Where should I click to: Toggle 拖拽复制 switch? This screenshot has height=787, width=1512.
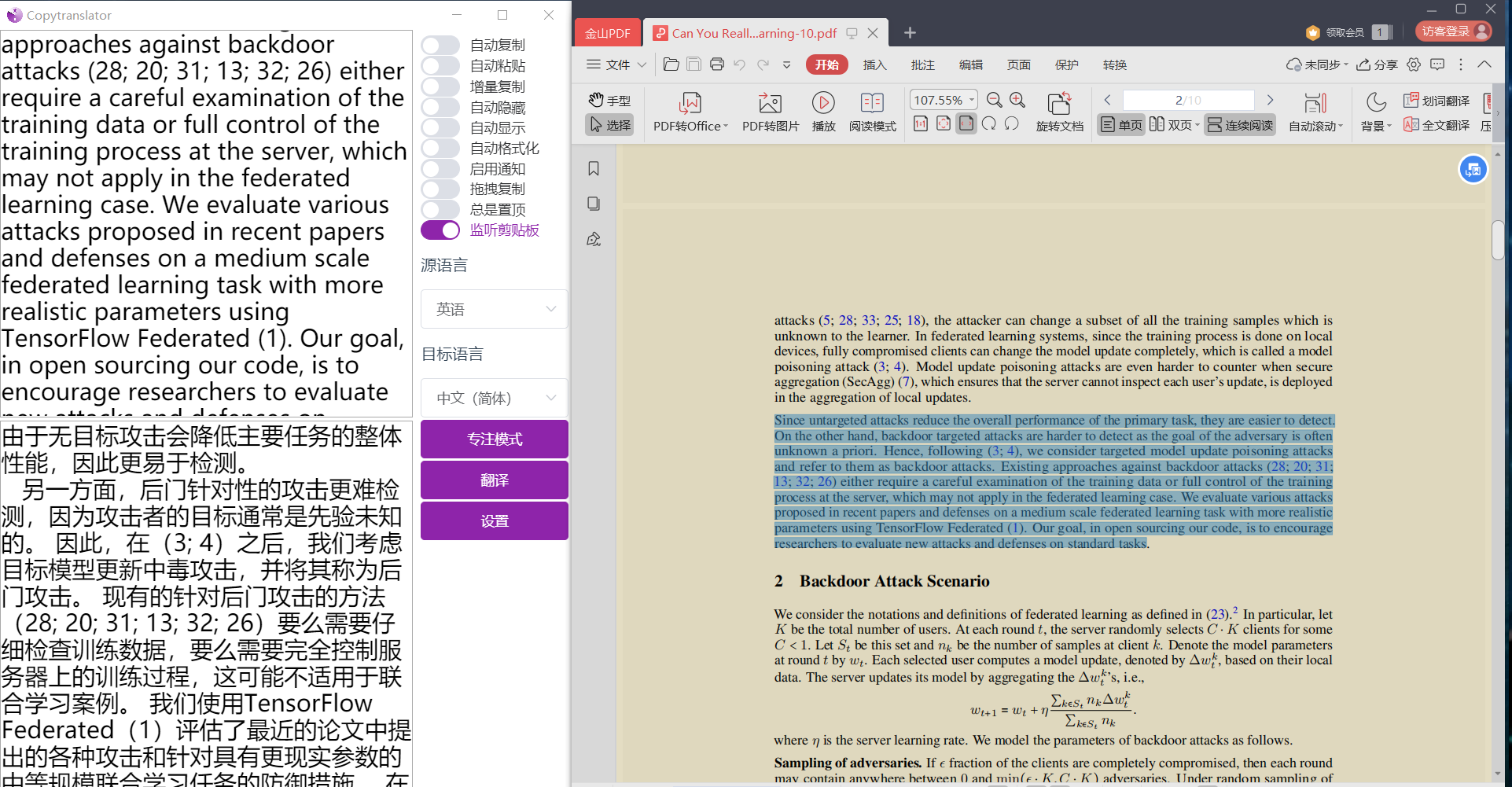(x=440, y=189)
